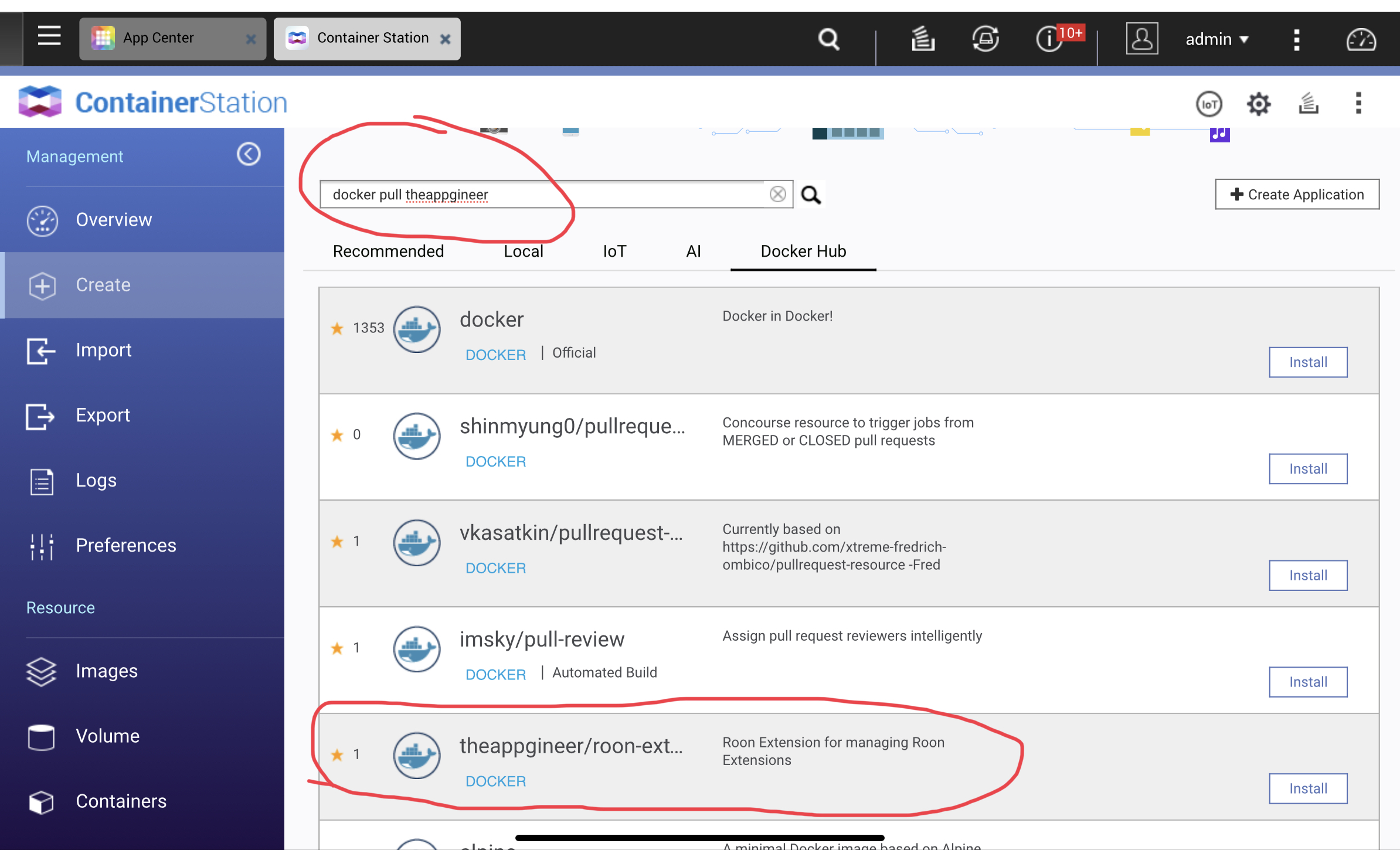Switch to the App Center tab
1400x850 pixels.
click(172, 39)
